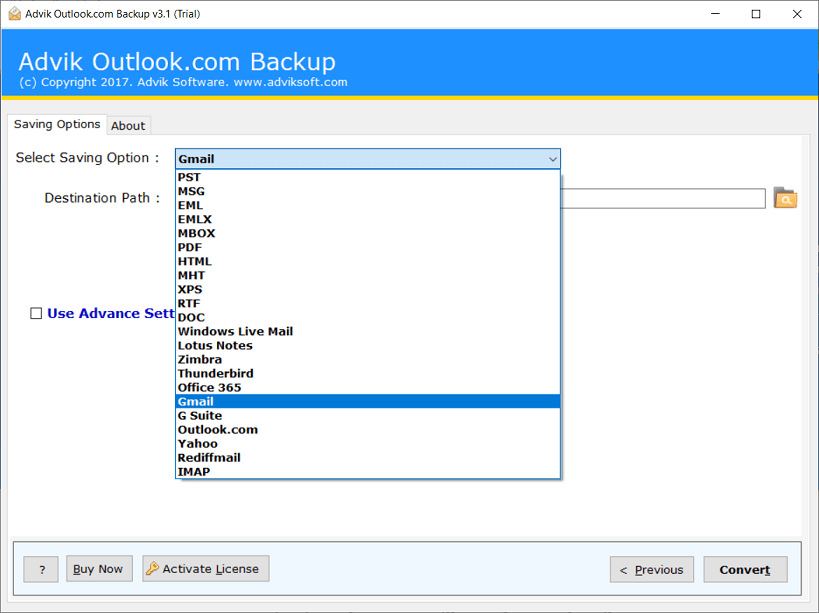Click the question mark help button
The height and width of the screenshot is (613, 819).
pyautogui.click(x=41, y=569)
